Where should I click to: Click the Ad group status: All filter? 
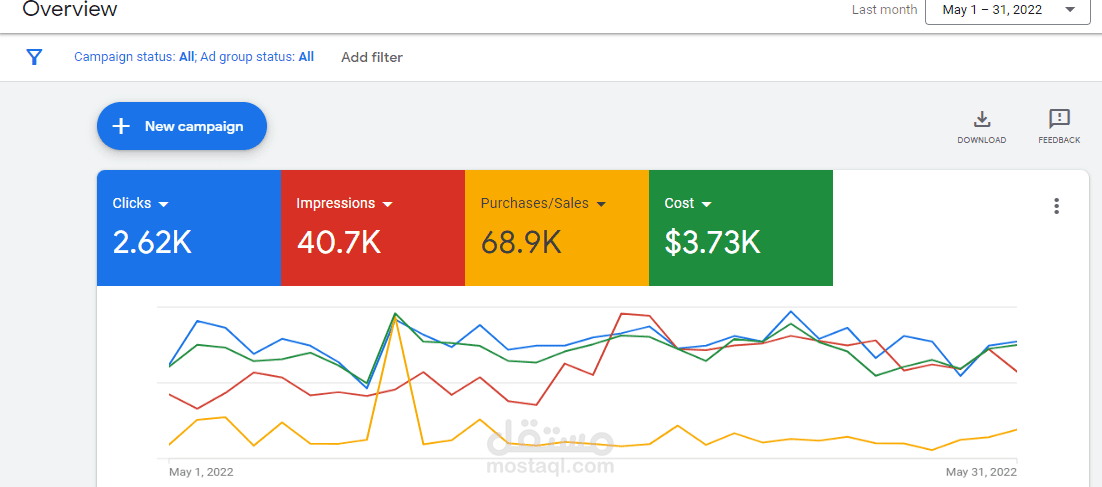click(x=257, y=57)
